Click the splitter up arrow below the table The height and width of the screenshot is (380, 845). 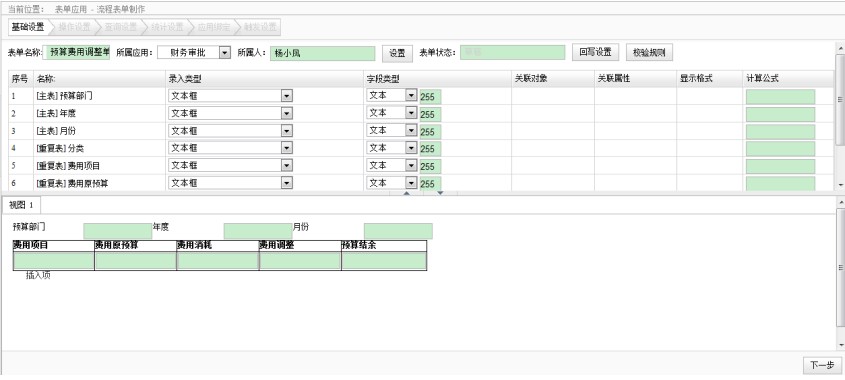[x=406, y=193]
